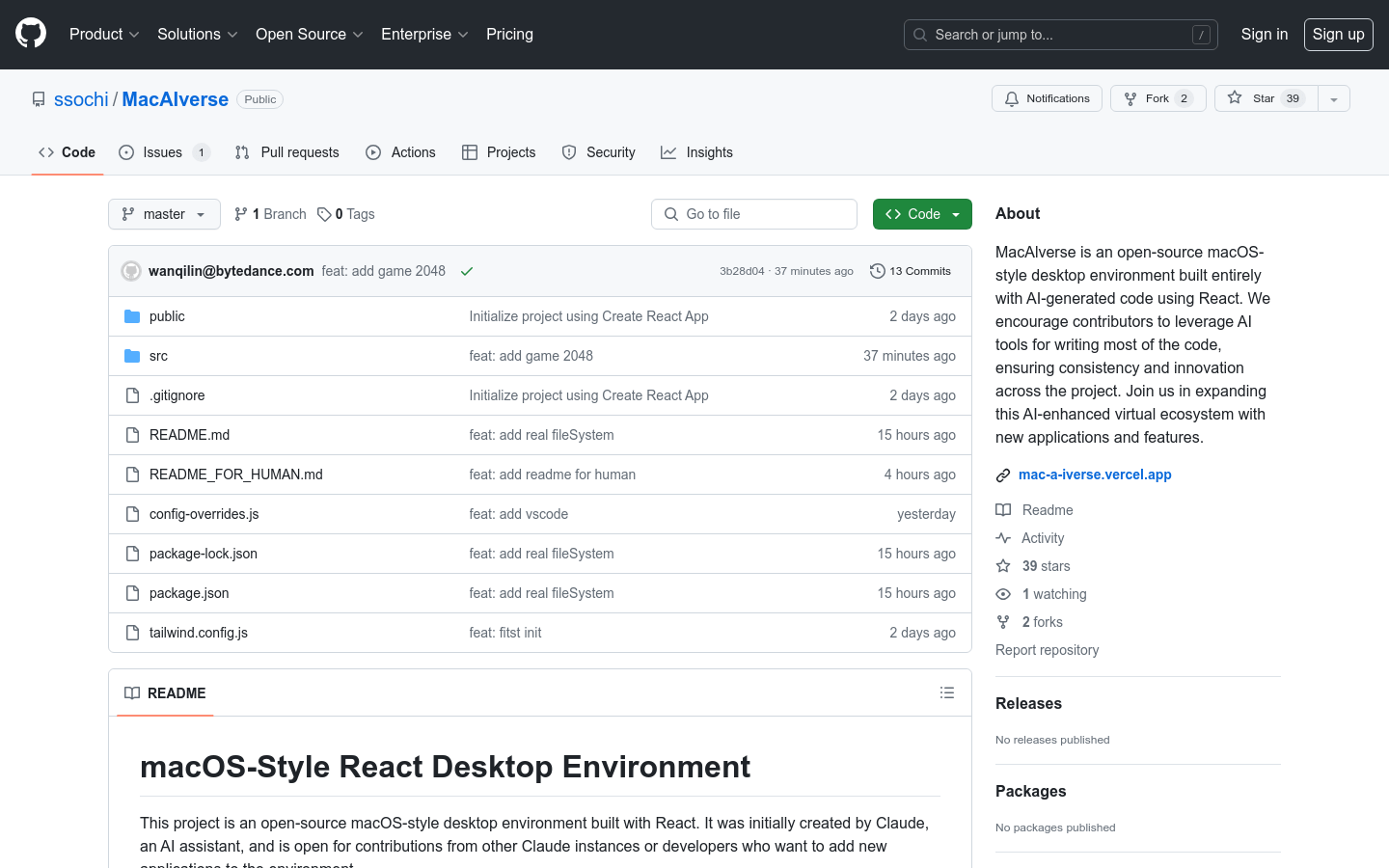This screenshot has width=1389, height=868.
Task: View the 0 Tags link
Action: [x=346, y=214]
